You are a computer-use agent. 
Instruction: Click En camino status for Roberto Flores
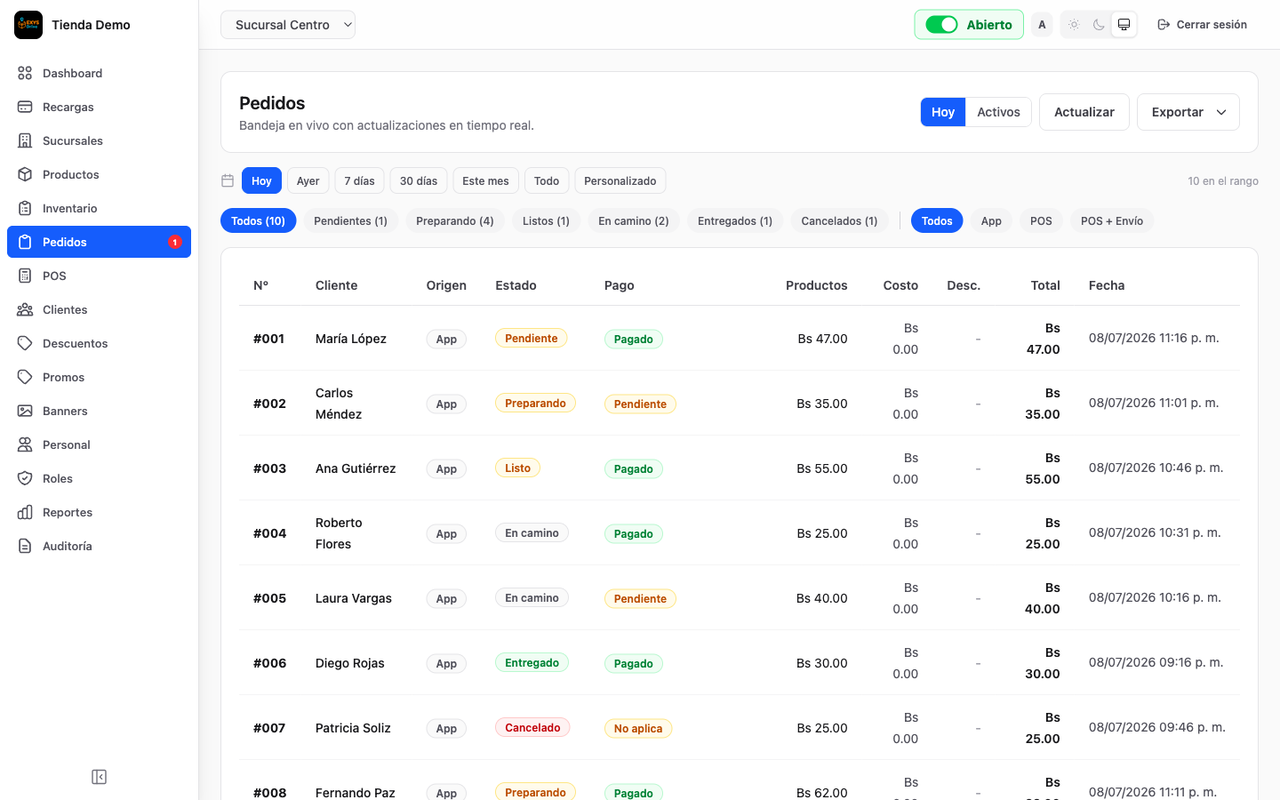(532, 533)
